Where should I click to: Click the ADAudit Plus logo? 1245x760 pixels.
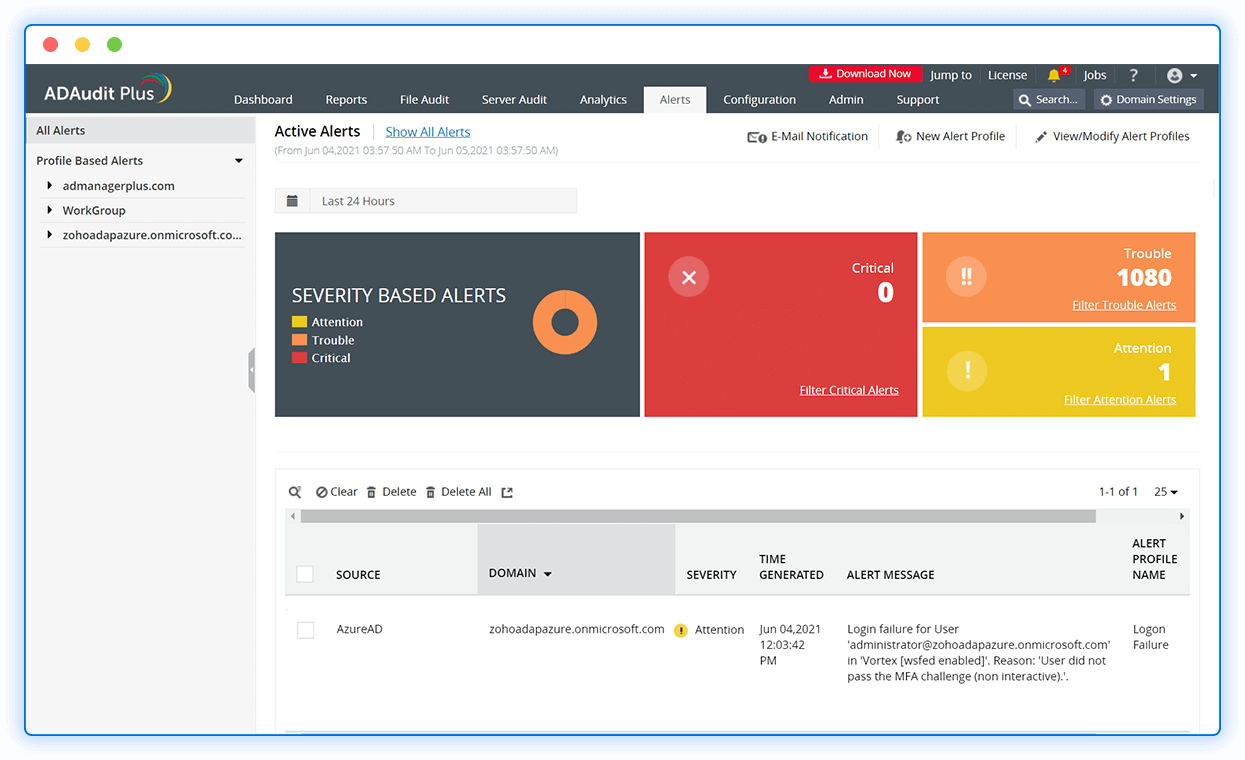coord(107,90)
